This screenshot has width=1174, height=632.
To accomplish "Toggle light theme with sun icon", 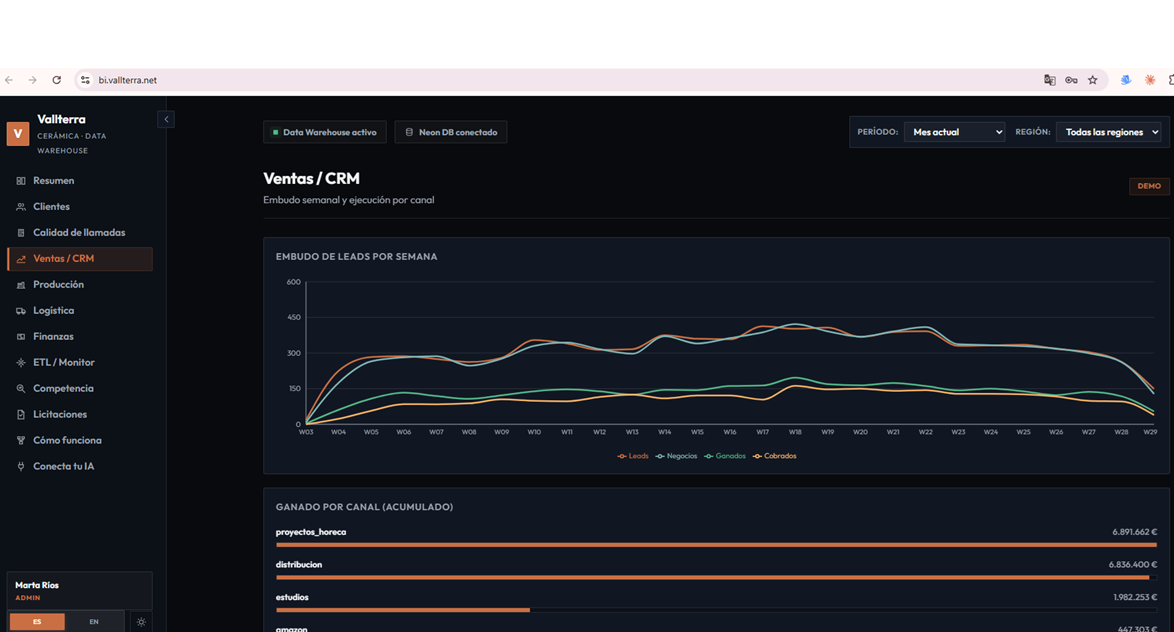I will coord(141,622).
